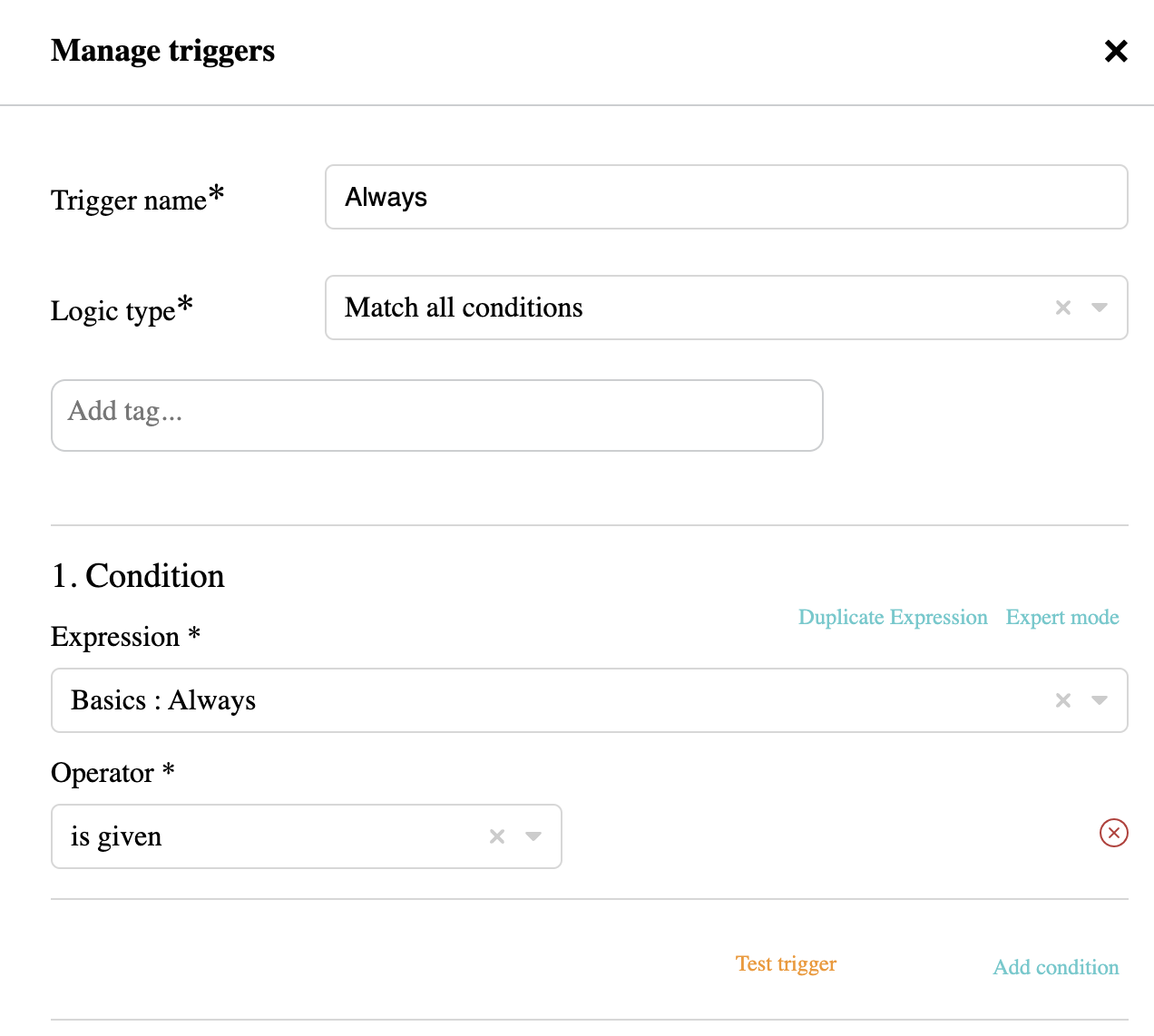The height and width of the screenshot is (1036, 1154).
Task: Clear the Basics : Always expression
Action: [1063, 700]
